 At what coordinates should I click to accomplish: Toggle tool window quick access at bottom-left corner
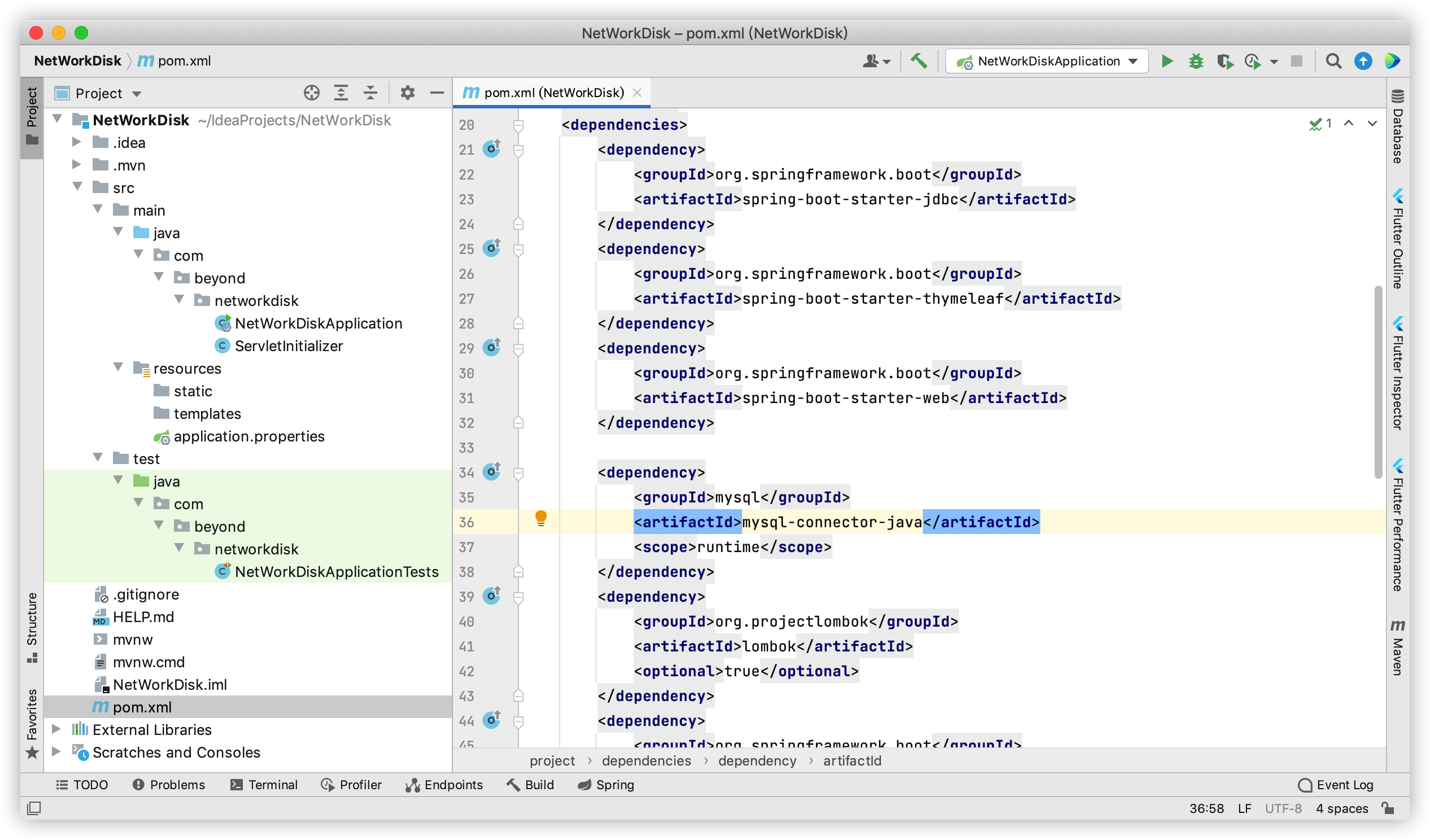click(x=34, y=808)
